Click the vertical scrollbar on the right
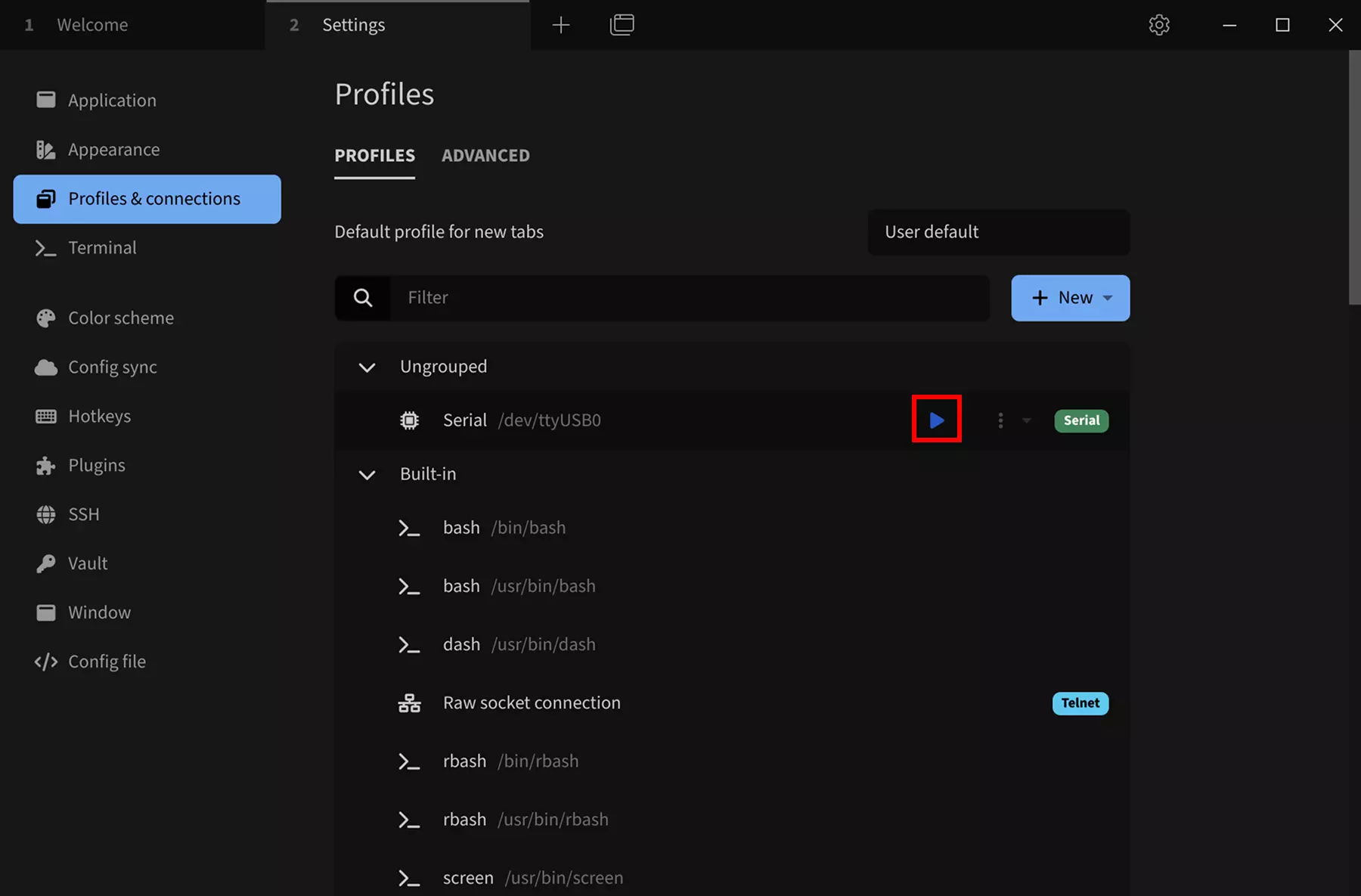Image resolution: width=1361 pixels, height=896 pixels. coord(1354,178)
